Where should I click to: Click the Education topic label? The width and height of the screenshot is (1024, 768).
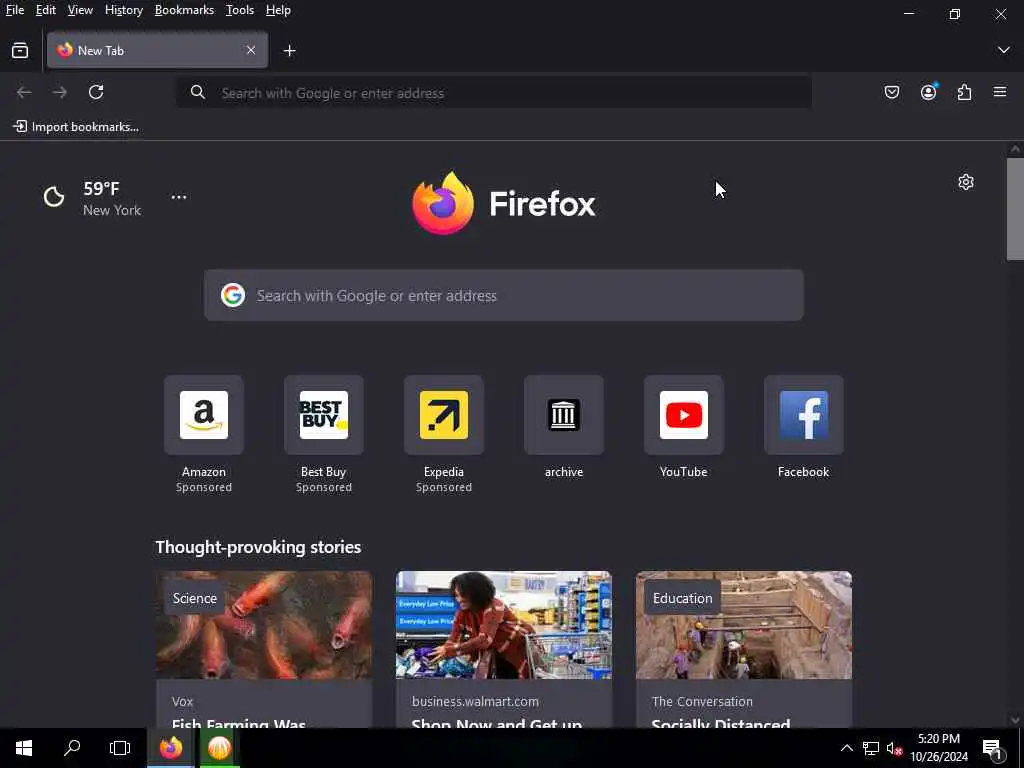coord(682,598)
